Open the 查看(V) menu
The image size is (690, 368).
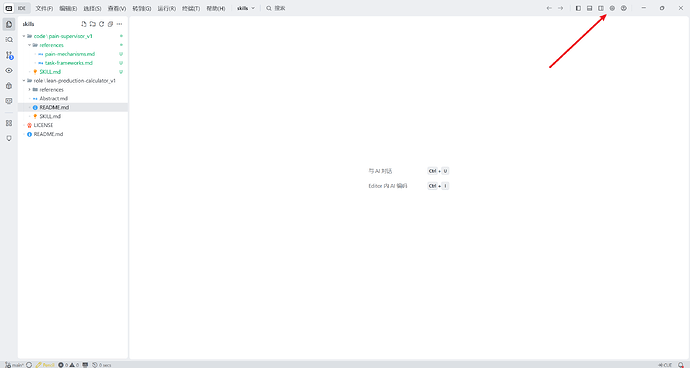tap(117, 8)
